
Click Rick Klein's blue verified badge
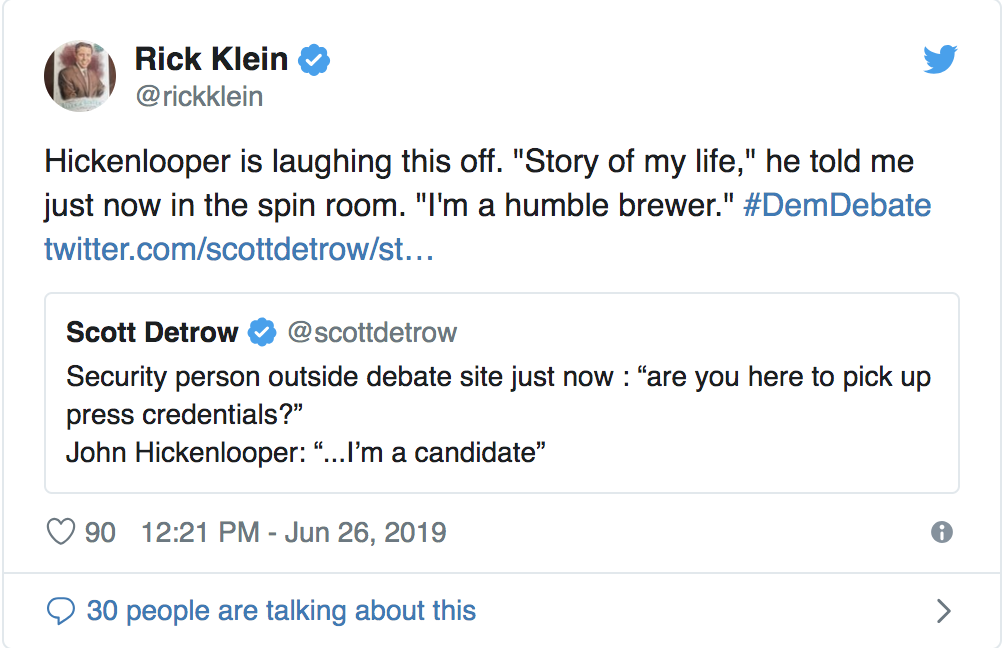[x=314, y=60]
